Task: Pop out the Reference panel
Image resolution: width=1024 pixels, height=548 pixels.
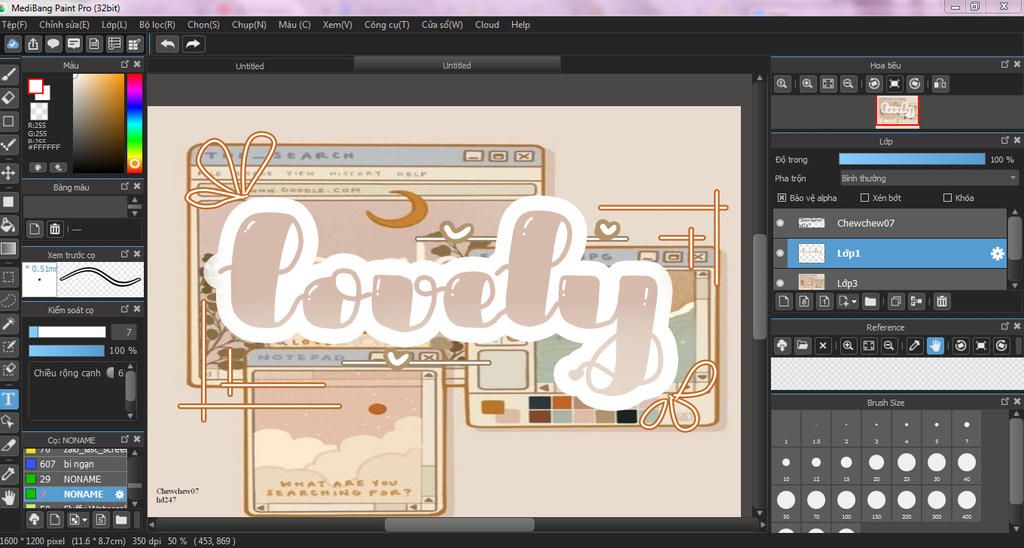Action: click(x=1005, y=327)
